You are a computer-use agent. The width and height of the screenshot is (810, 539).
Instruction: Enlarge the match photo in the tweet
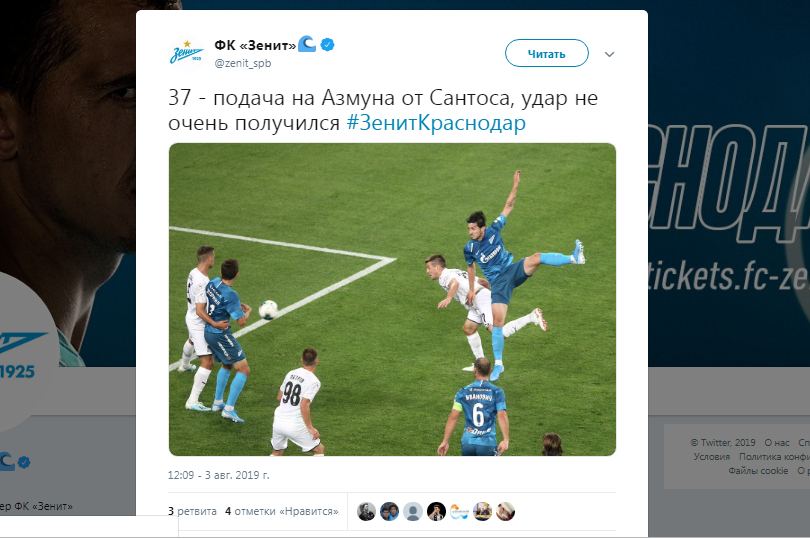[x=392, y=299]
